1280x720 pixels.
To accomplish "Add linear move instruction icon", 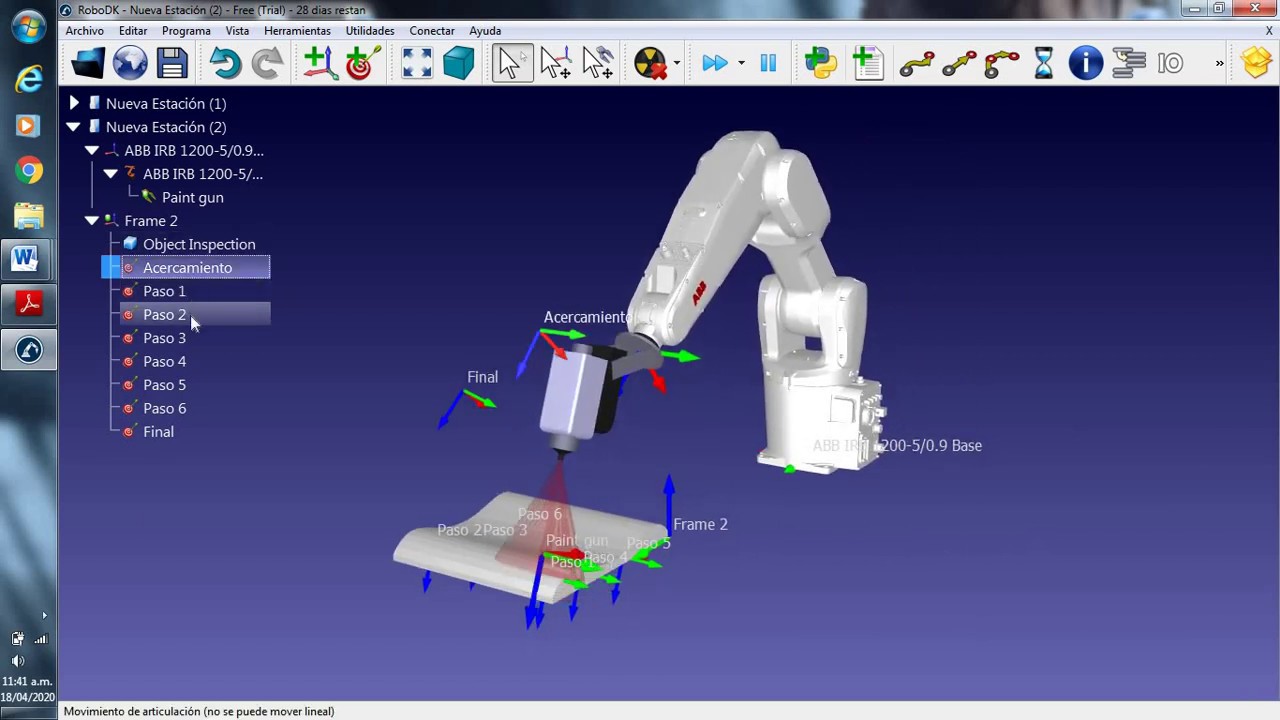I will [959, 64].
